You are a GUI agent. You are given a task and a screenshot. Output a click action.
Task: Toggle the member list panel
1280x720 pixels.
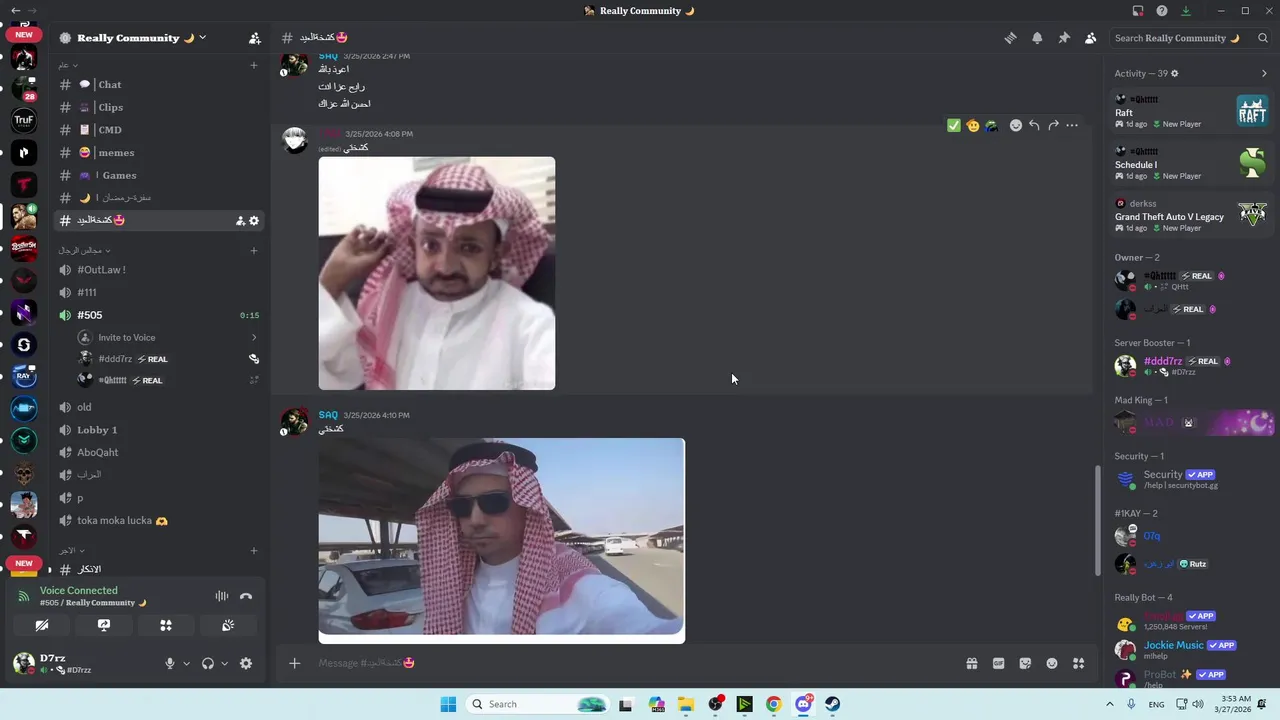pyautogui.click(x=1090, y=38)
